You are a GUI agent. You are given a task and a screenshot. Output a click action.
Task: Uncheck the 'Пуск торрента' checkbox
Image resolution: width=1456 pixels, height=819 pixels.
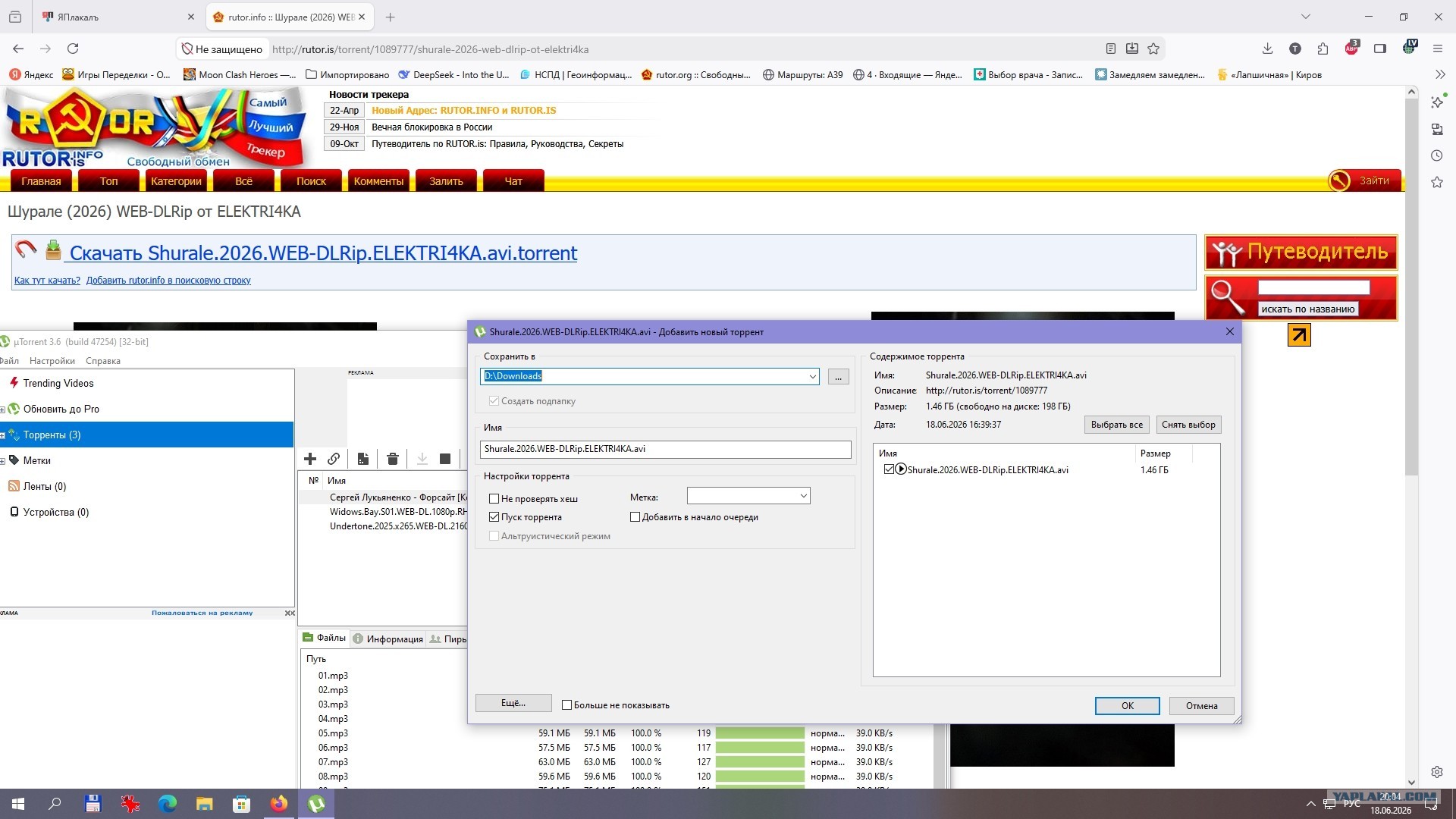(x=494, y=517)
